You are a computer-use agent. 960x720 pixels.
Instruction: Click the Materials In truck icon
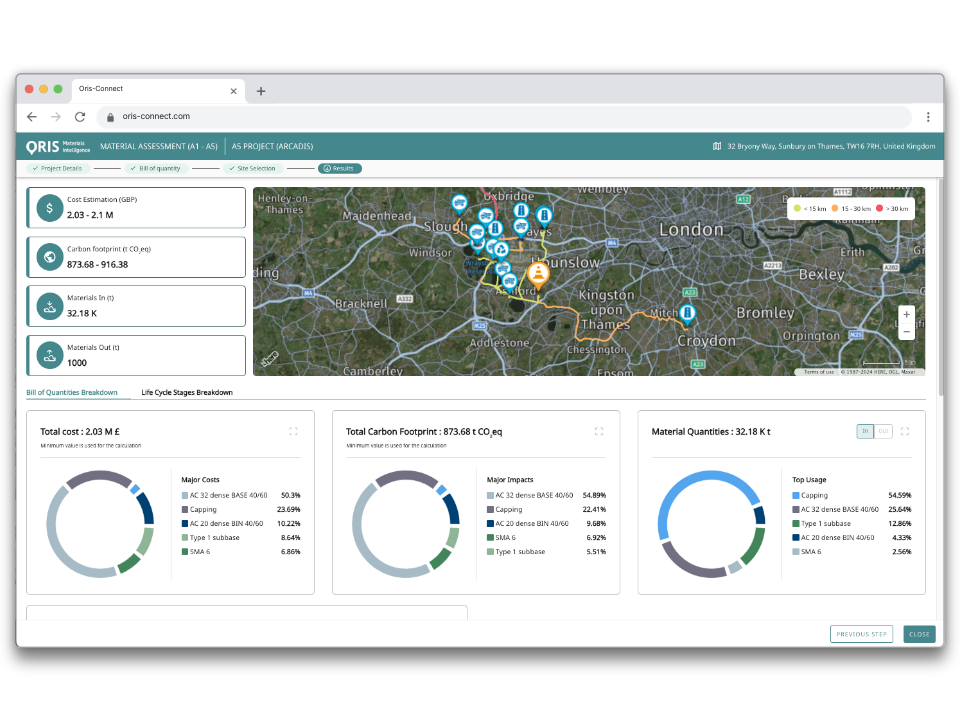pyautogui.click(x=49, y=306)
